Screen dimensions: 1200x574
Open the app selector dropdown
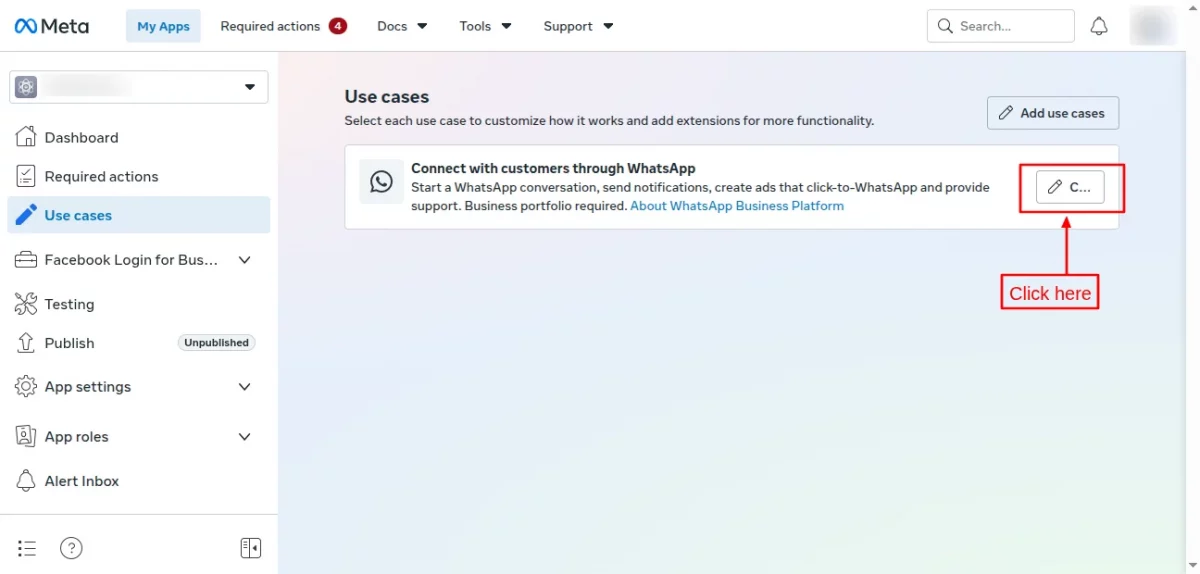click(x=139, y=87)
